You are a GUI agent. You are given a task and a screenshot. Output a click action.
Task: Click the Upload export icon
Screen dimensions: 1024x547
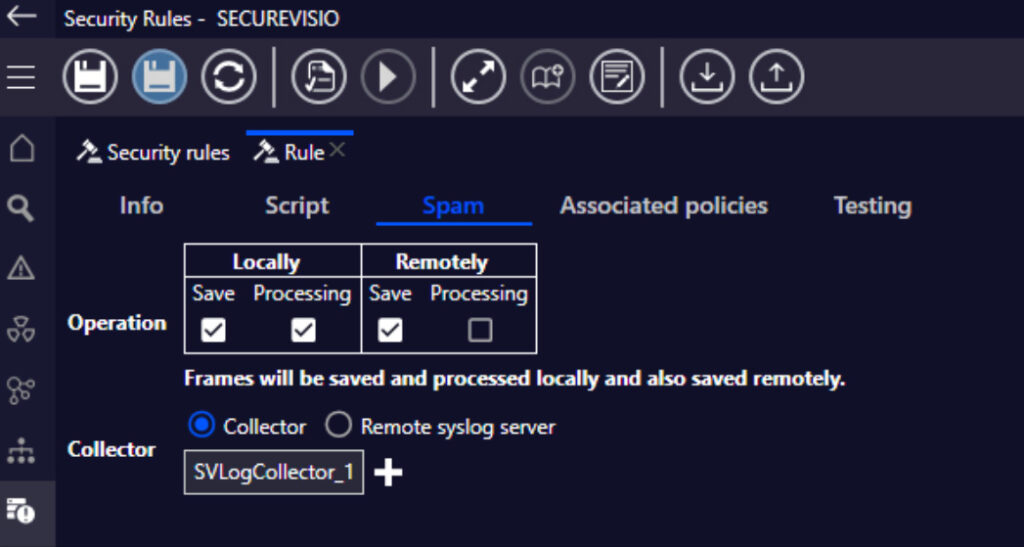click(x=776, y=77)
